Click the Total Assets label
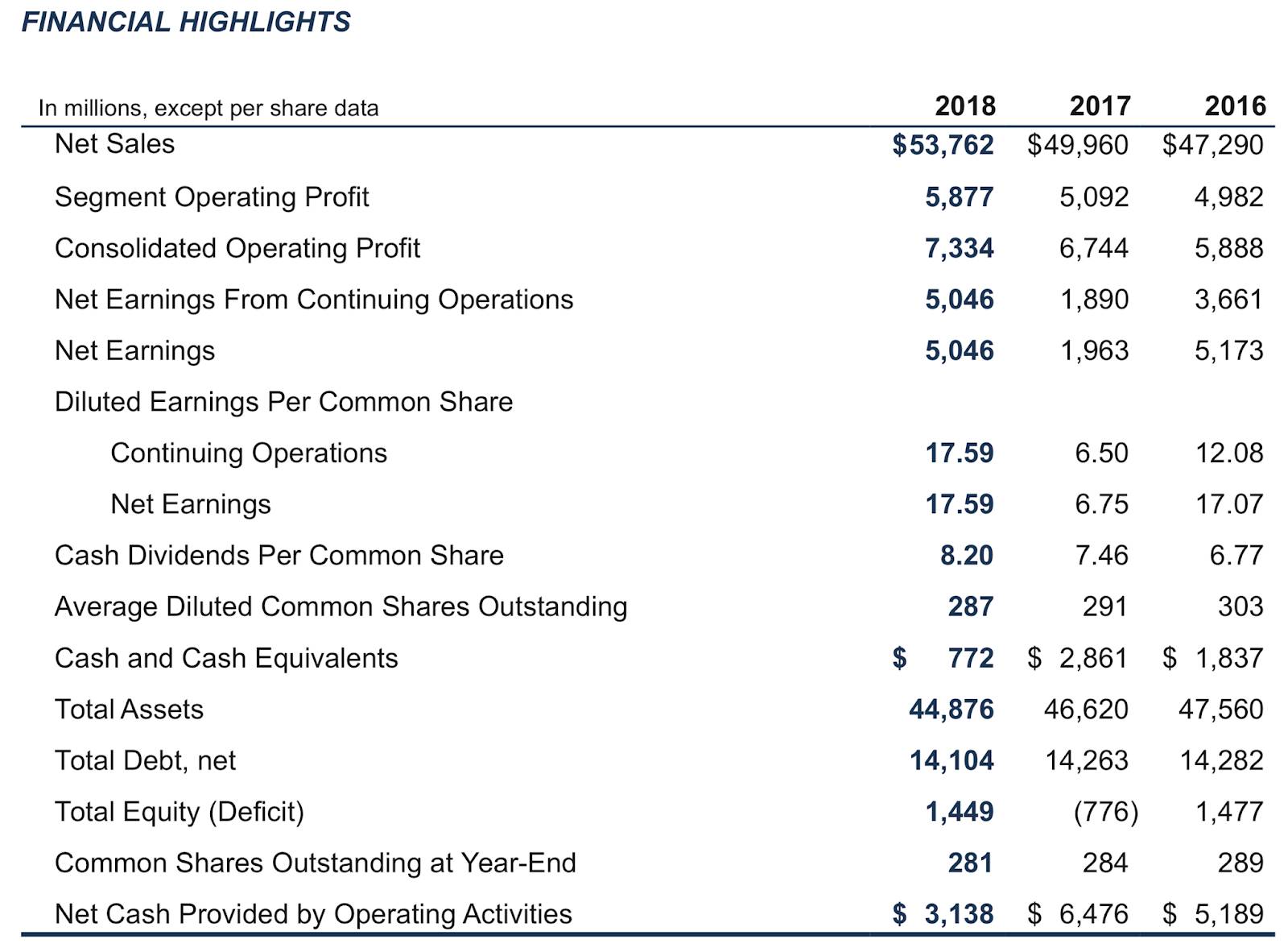 129,710
